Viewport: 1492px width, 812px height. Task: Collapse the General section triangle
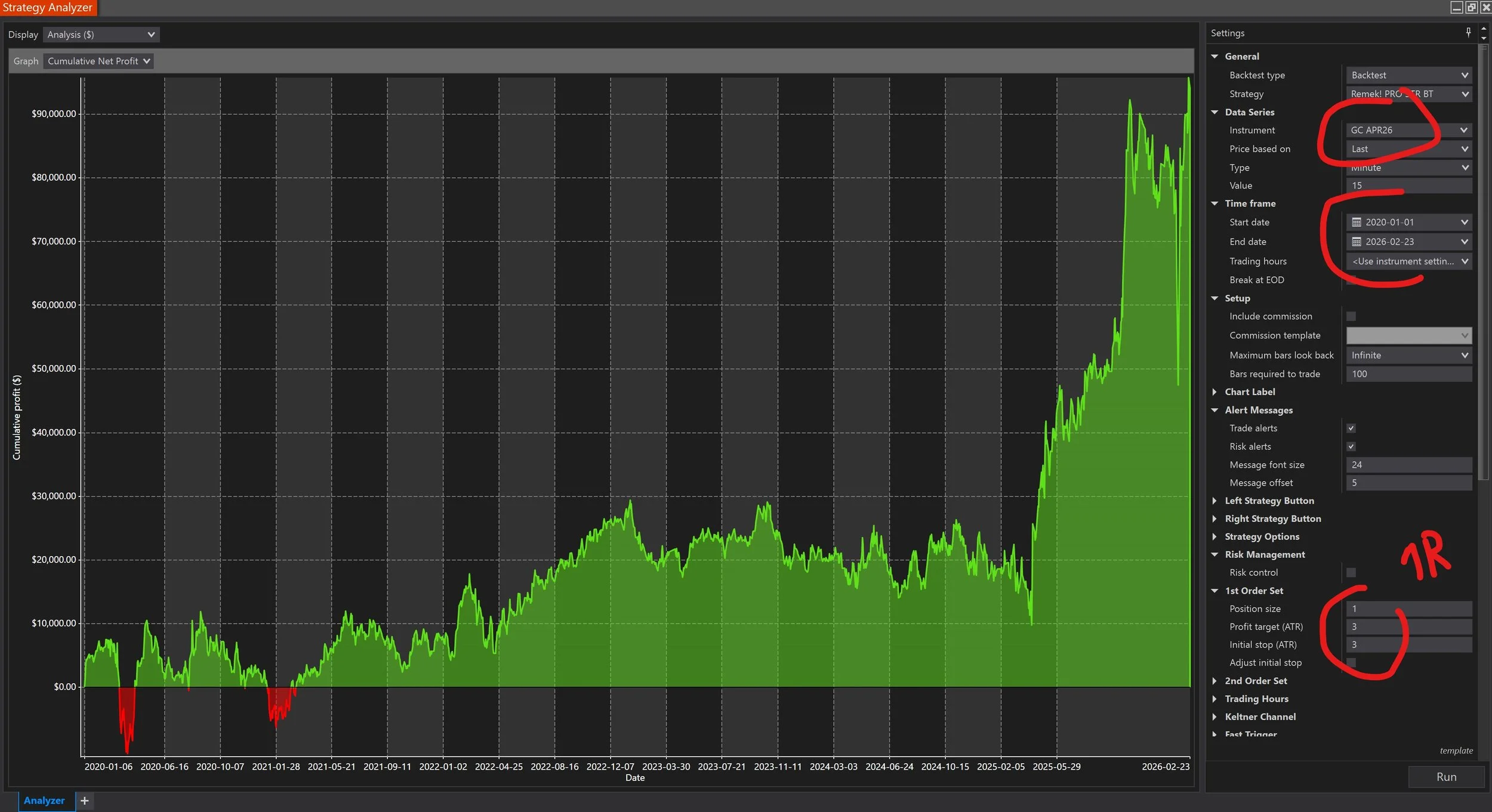(1214, 56)
